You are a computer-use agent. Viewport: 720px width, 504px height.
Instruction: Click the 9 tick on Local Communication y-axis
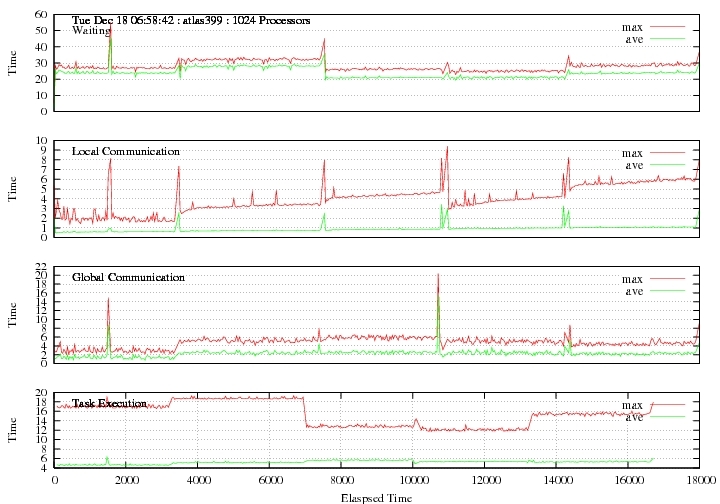44,150
